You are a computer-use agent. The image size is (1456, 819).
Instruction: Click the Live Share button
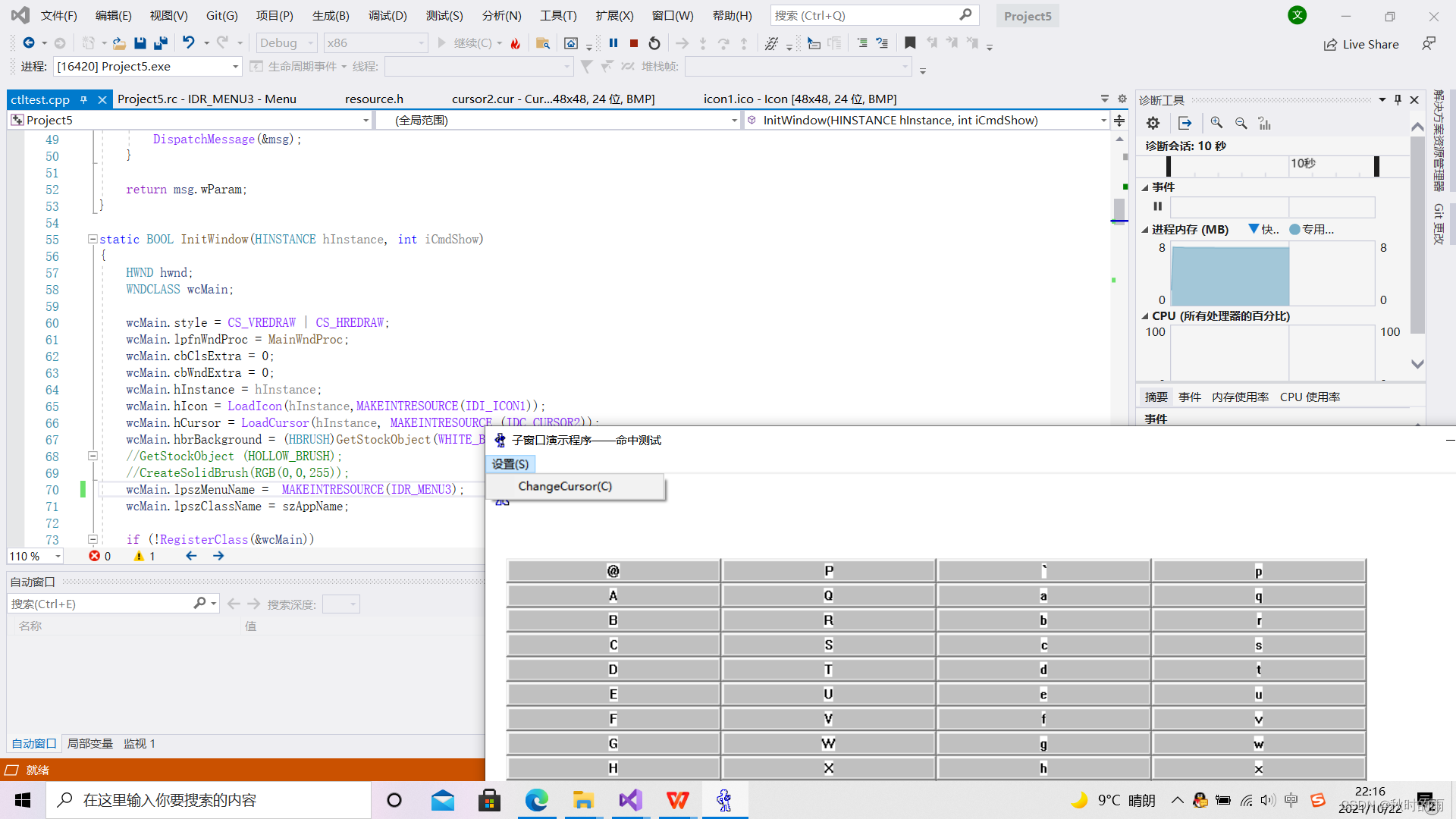1361,44
